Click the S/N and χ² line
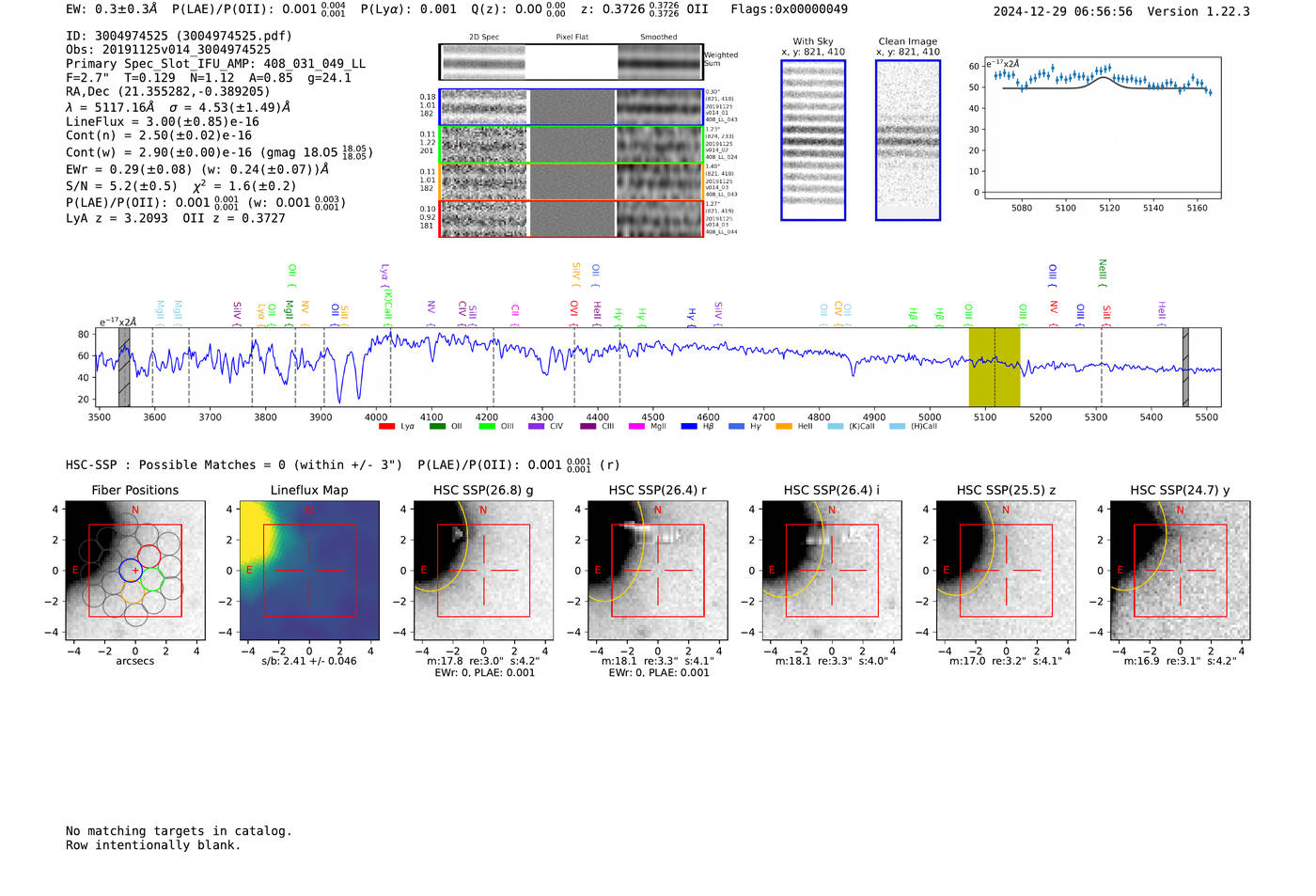 point(181,186)
